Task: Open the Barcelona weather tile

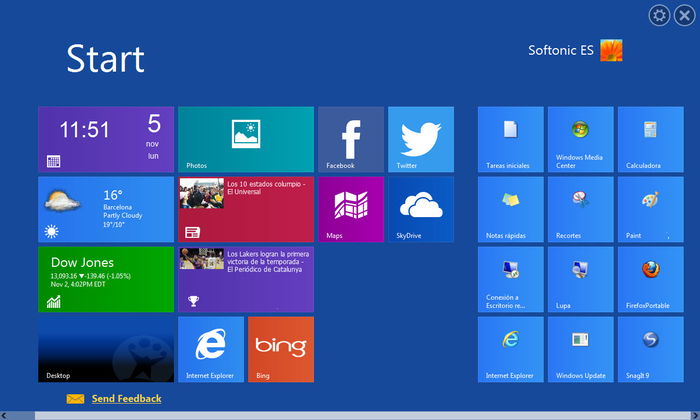Action: [105, 209]
